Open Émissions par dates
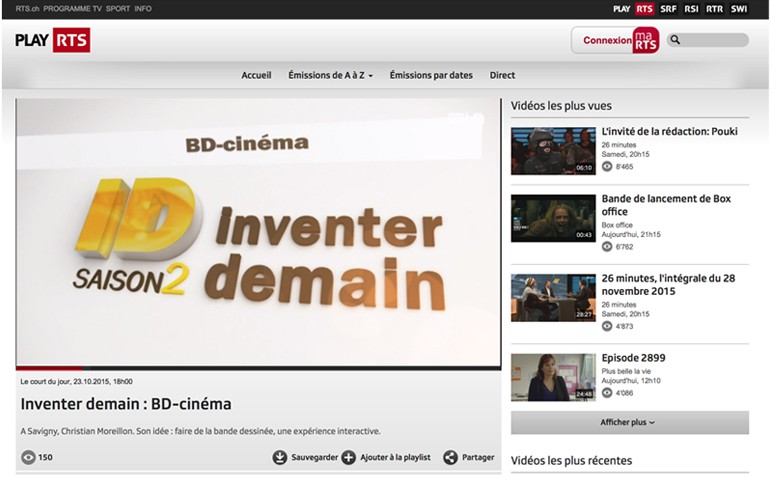This screenshot has height=486, width=781. [431, 75]
